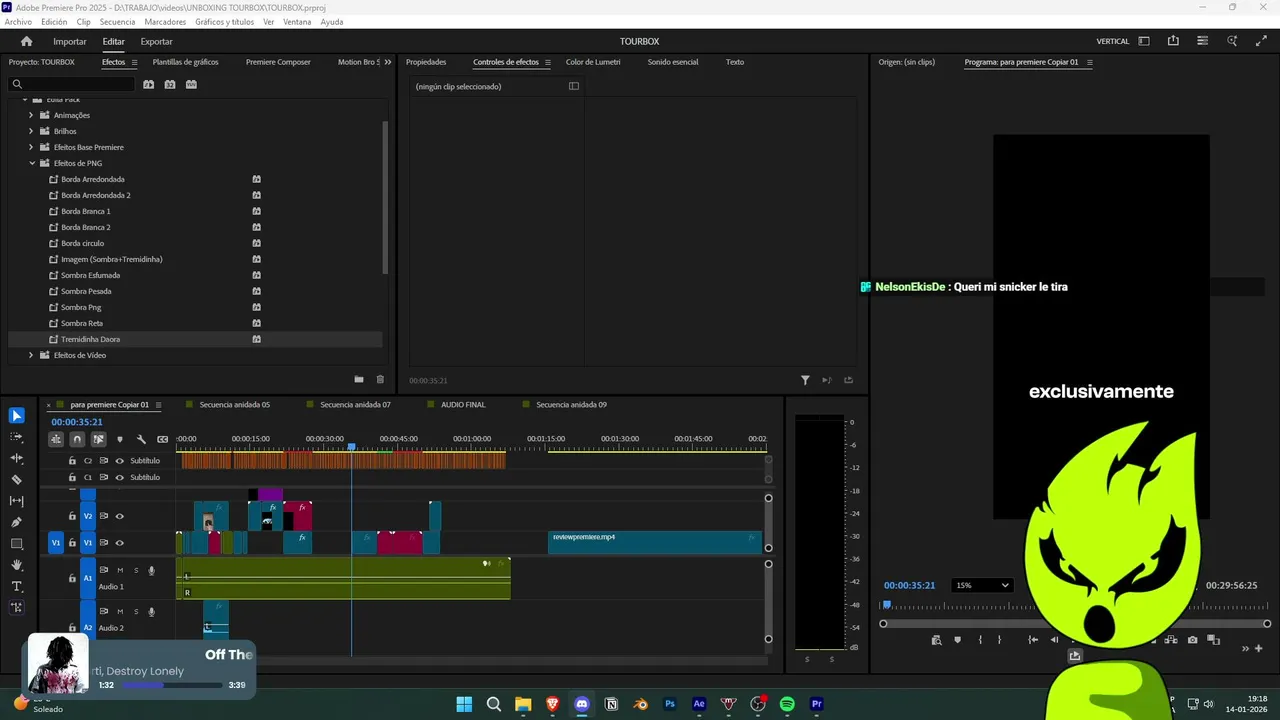Expand the Efeitos de Vídeo folder
Screen dimensions: 1280x720
coord(31,355)
